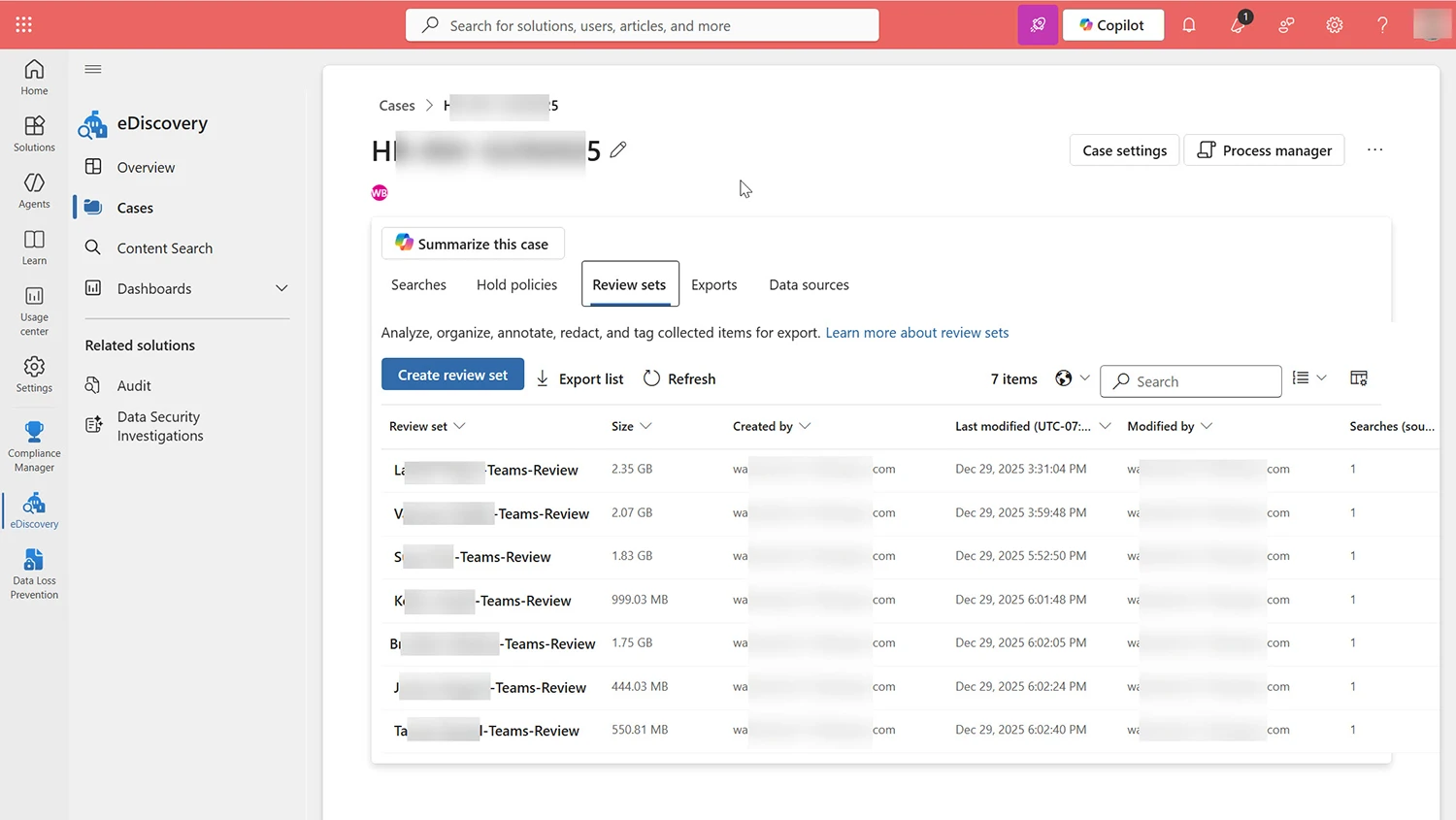Click the Searches (sou... column header
The width and height of the screenshot is (1456, 820).
tap(1391, 426)
